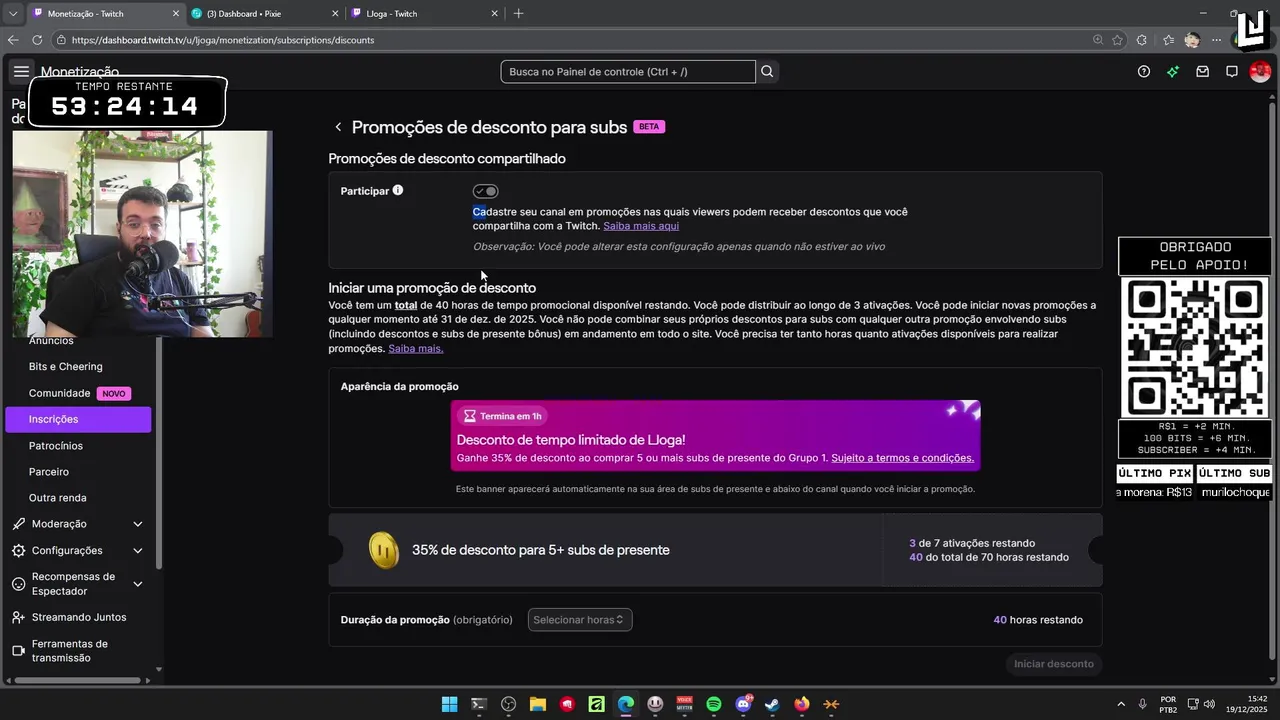Click the Iniciar desconto button
The image size is (1280, 720).
(x=1054, y=664)
